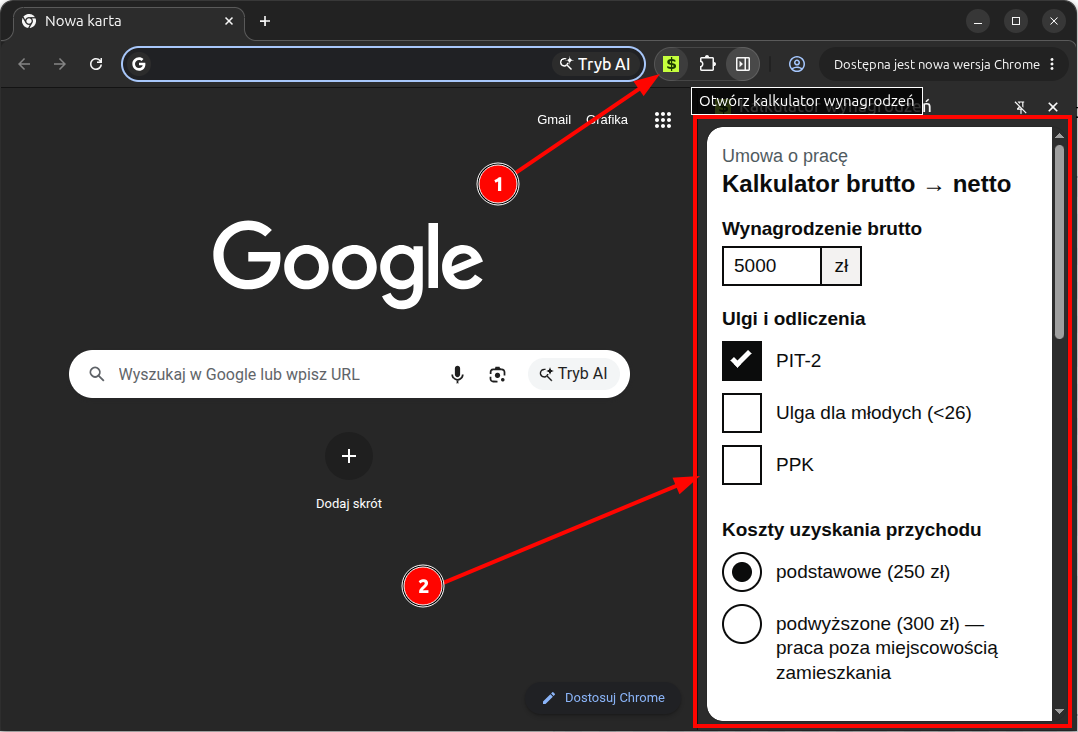Click the Google icon in the address bar
The image size is (1078, 732).
coord(139,64)
